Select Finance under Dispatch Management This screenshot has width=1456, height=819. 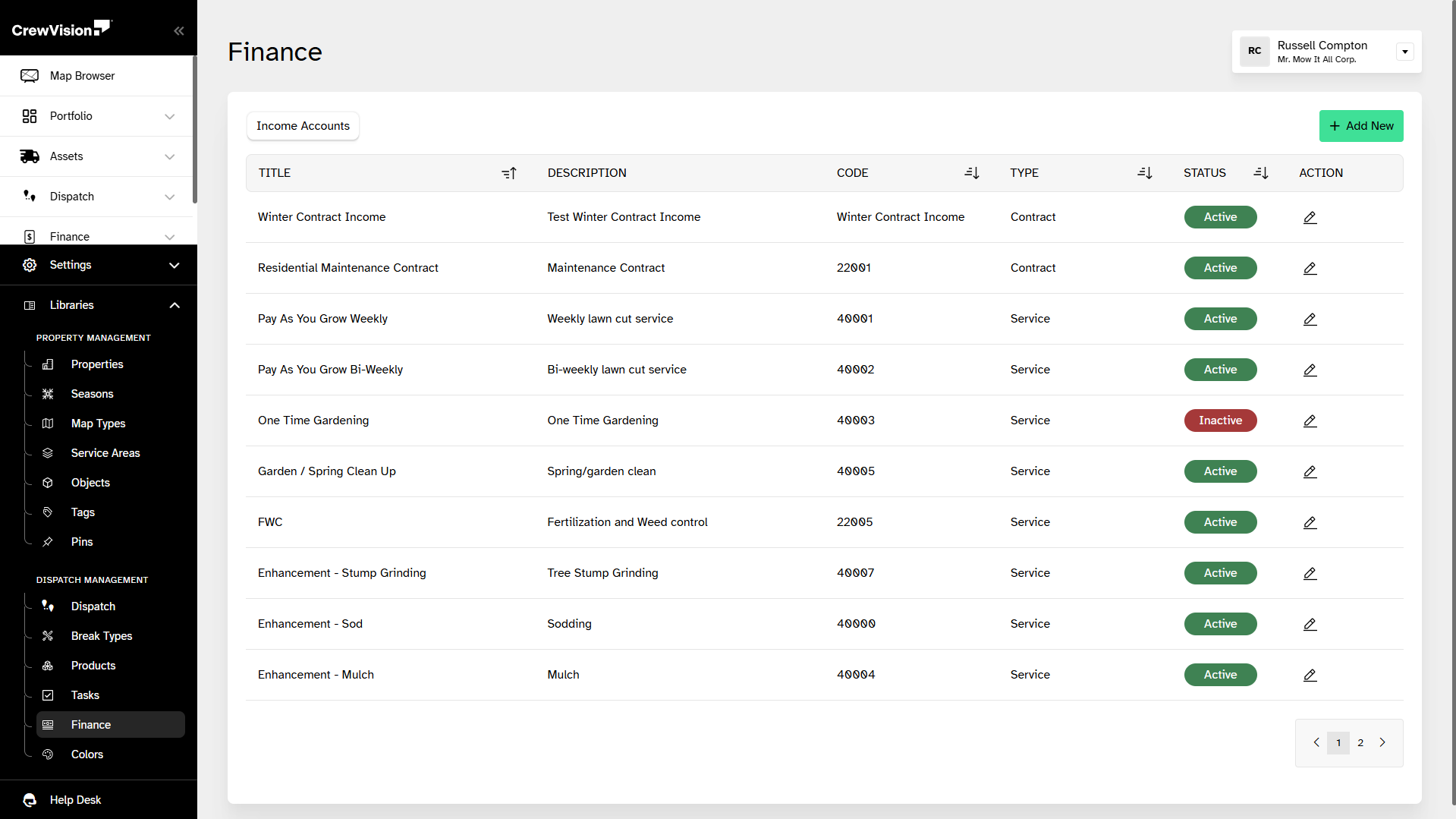111,725
